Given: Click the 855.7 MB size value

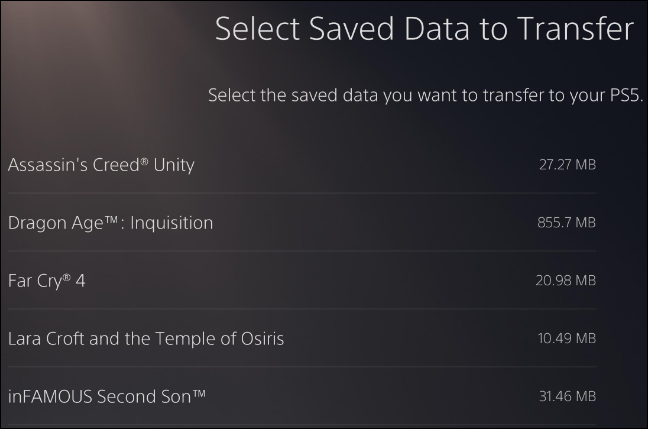Looking at the screenshot, I should pos(566,223).
